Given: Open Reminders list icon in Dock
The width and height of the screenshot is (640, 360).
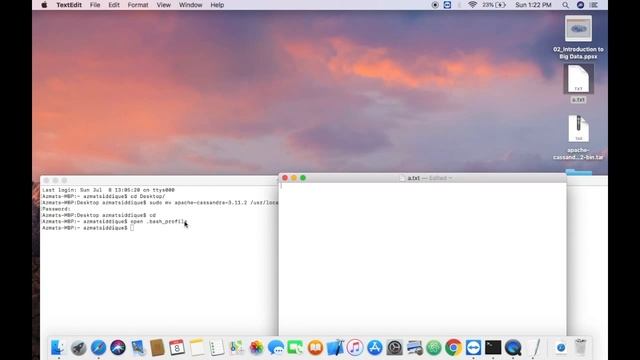Looking at the screenshot, I should [x=216, y=348].
